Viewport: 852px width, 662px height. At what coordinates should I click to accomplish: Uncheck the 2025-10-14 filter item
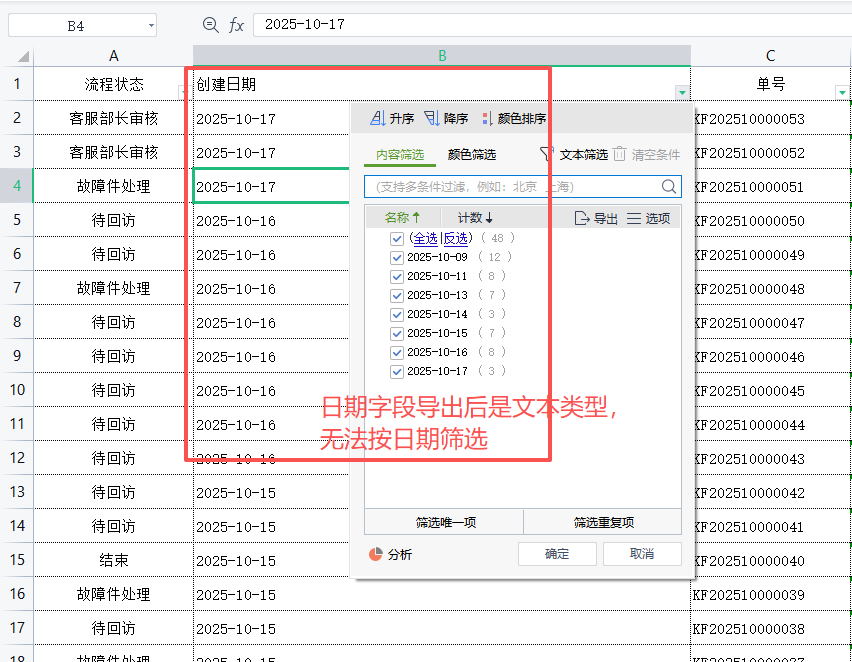pyautogui.click(x=397, y=314)
